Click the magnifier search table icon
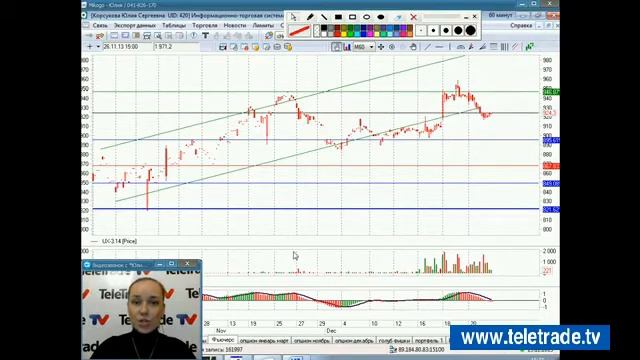 [158, 36]
